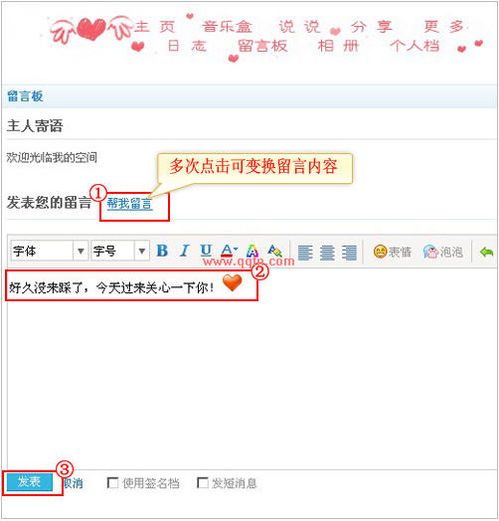Toggle bold text formatting
This screenshot has height=521, width=499.
click(x=162, y=251)
